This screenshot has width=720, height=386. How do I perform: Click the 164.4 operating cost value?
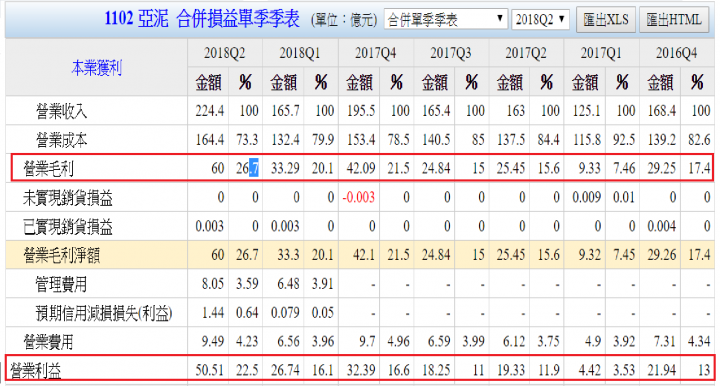coord(209,140)
